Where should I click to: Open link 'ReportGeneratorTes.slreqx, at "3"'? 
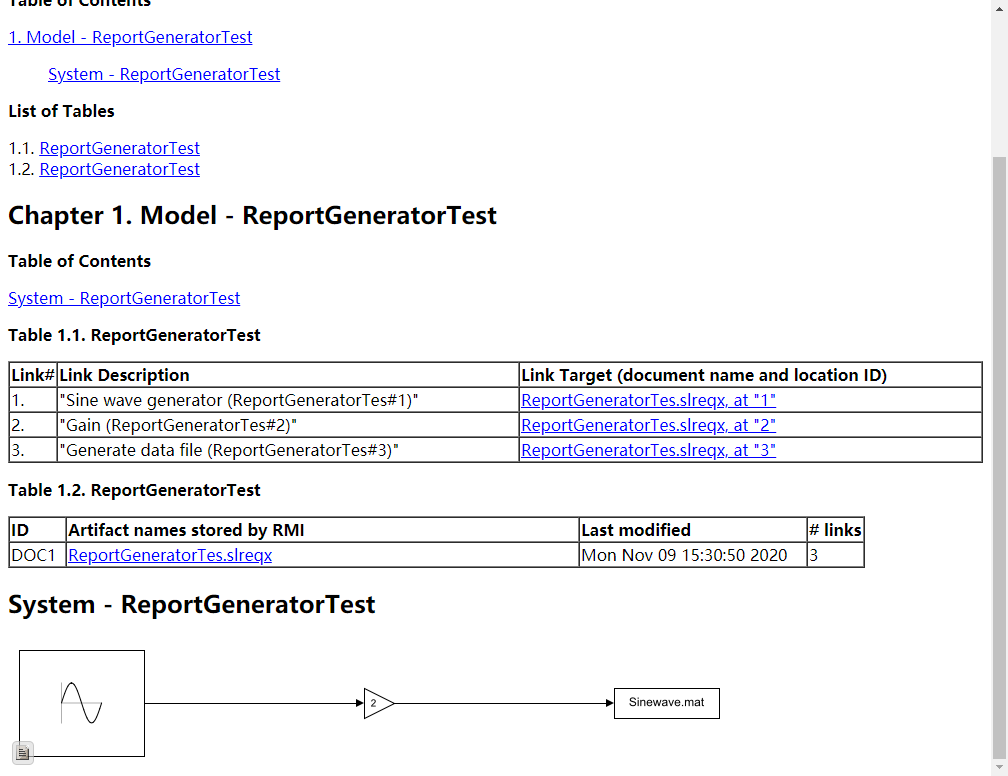coord(648,450)
